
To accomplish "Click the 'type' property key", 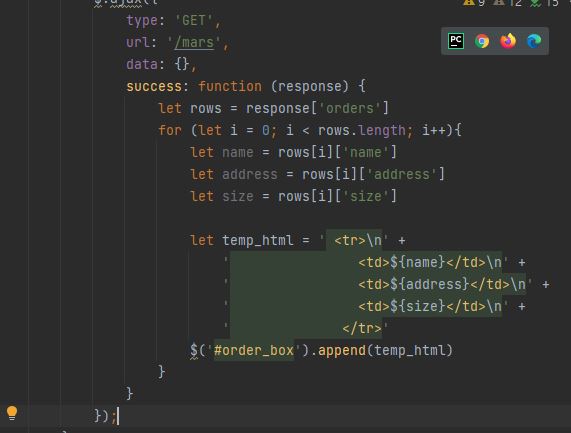I will pyautogui.click(x=142, y=21).
